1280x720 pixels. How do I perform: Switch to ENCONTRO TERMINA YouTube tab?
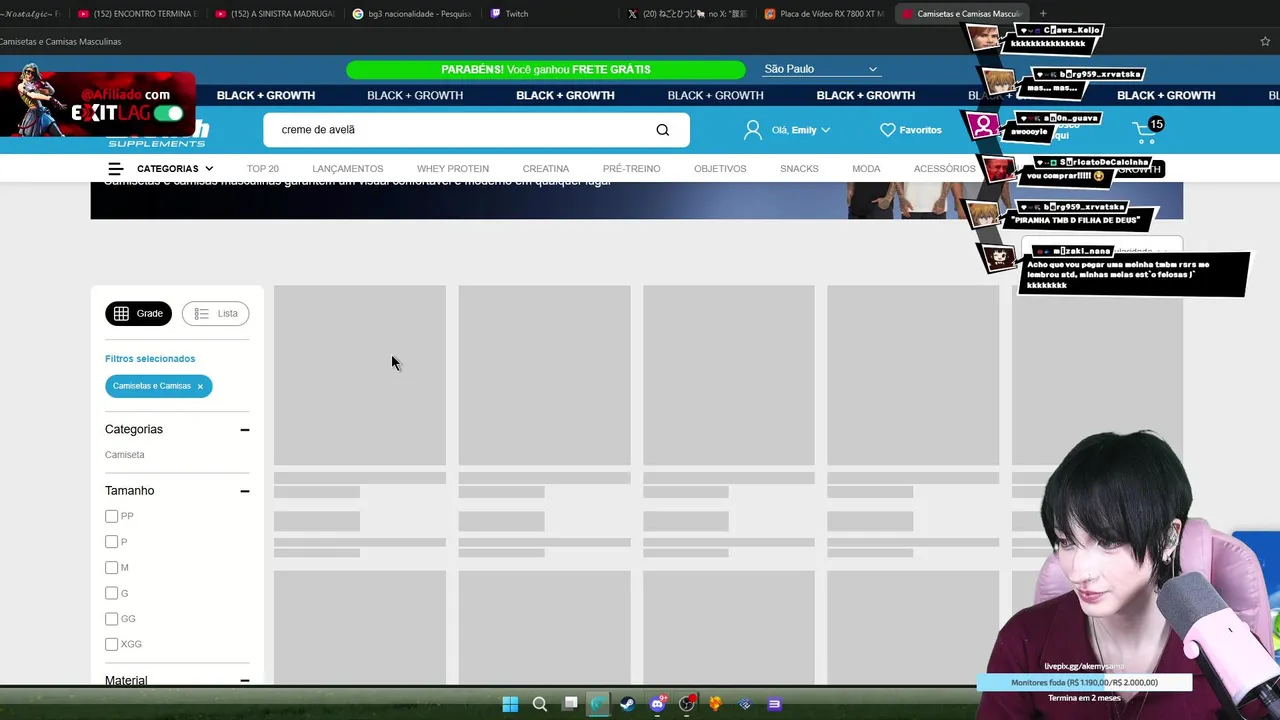(137, 14)
